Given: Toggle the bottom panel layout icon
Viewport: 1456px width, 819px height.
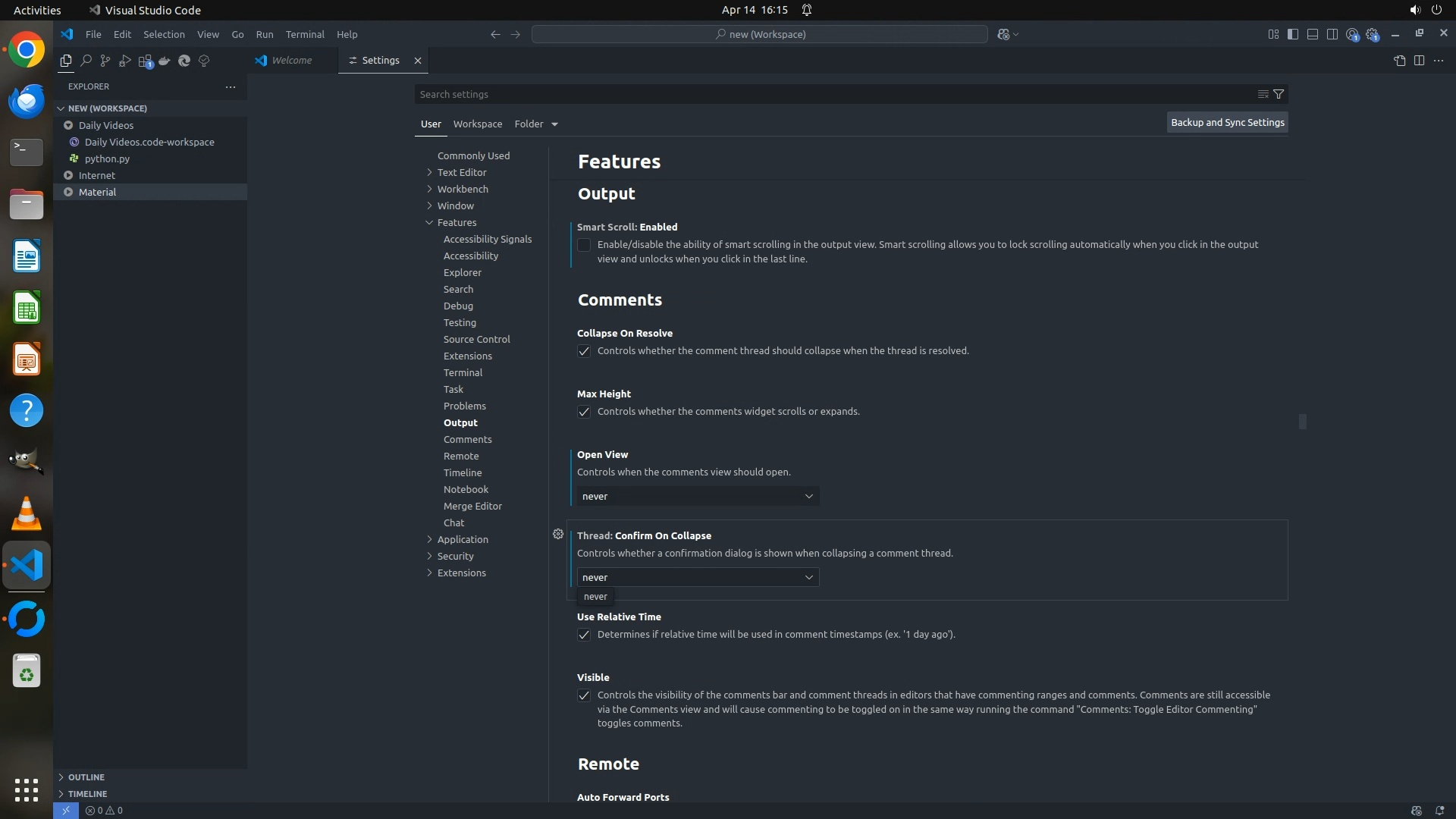Looking at the screenshot, I should (x=1312, y=34).
